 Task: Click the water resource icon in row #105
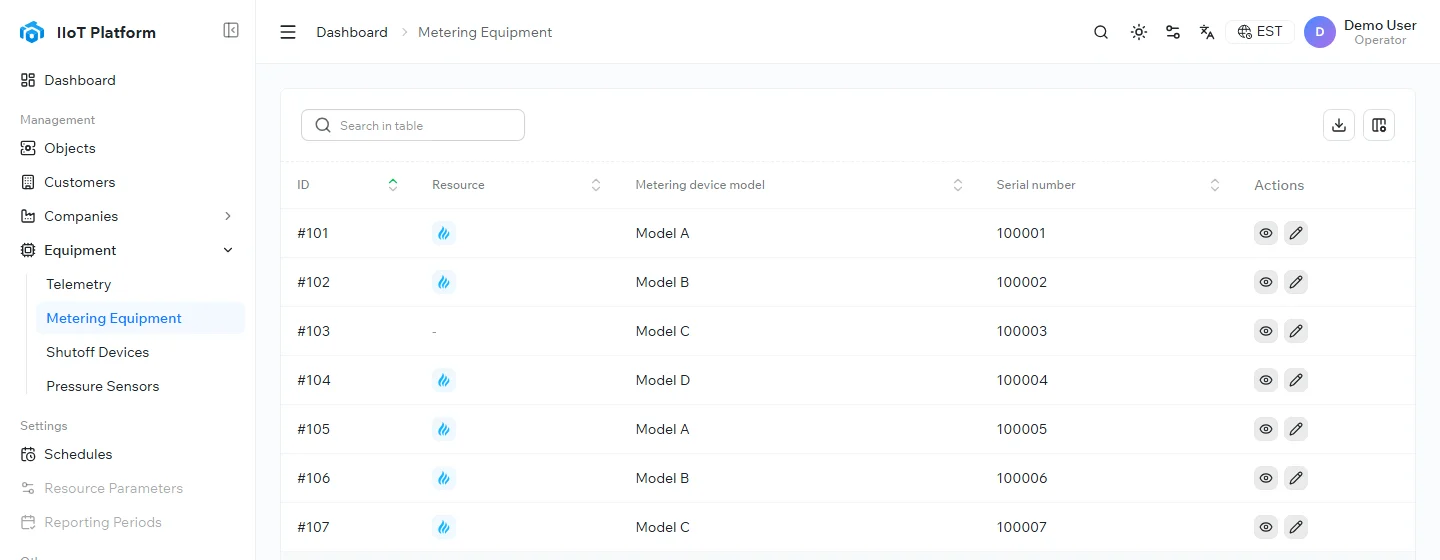point(444,429)
